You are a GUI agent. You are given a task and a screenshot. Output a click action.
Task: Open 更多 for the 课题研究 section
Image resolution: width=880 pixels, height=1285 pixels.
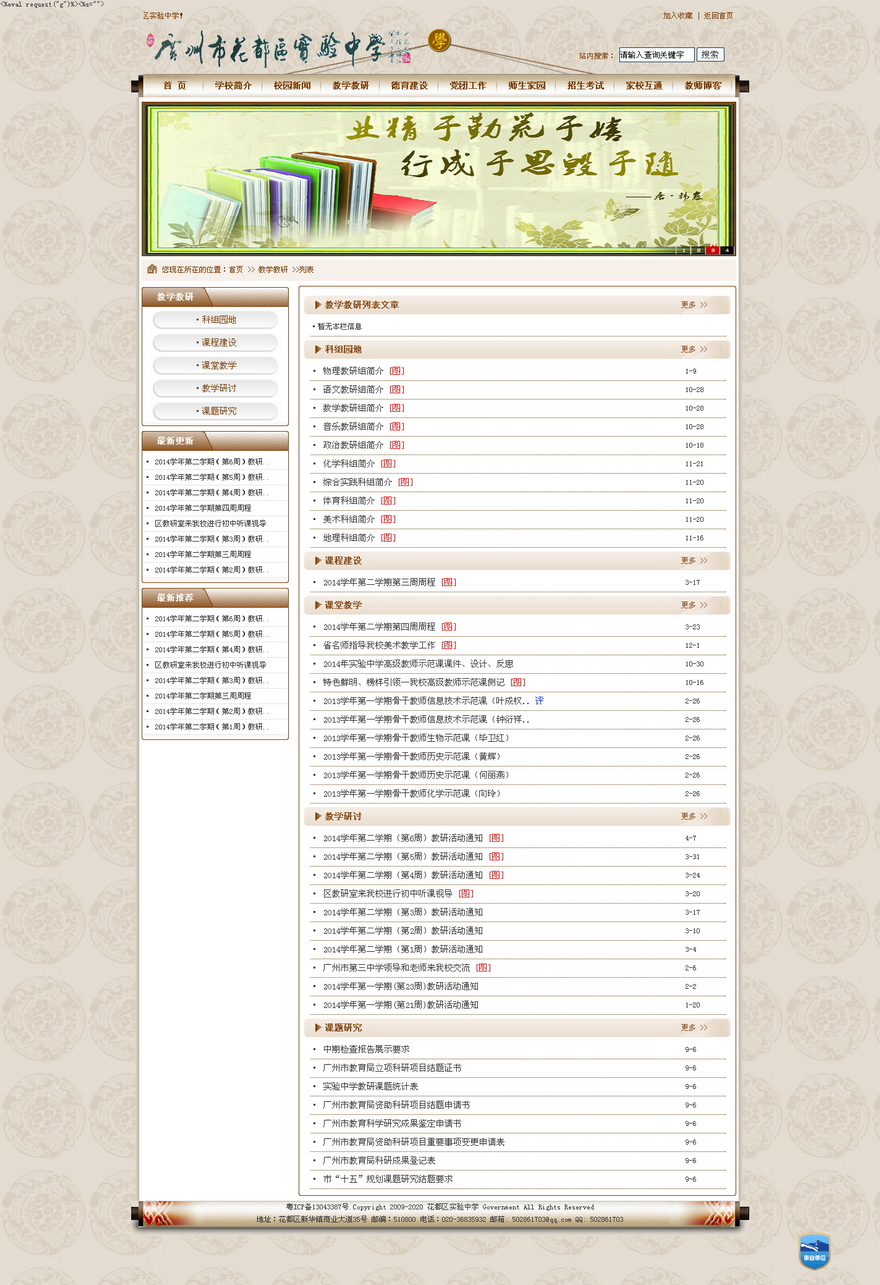694,1028
